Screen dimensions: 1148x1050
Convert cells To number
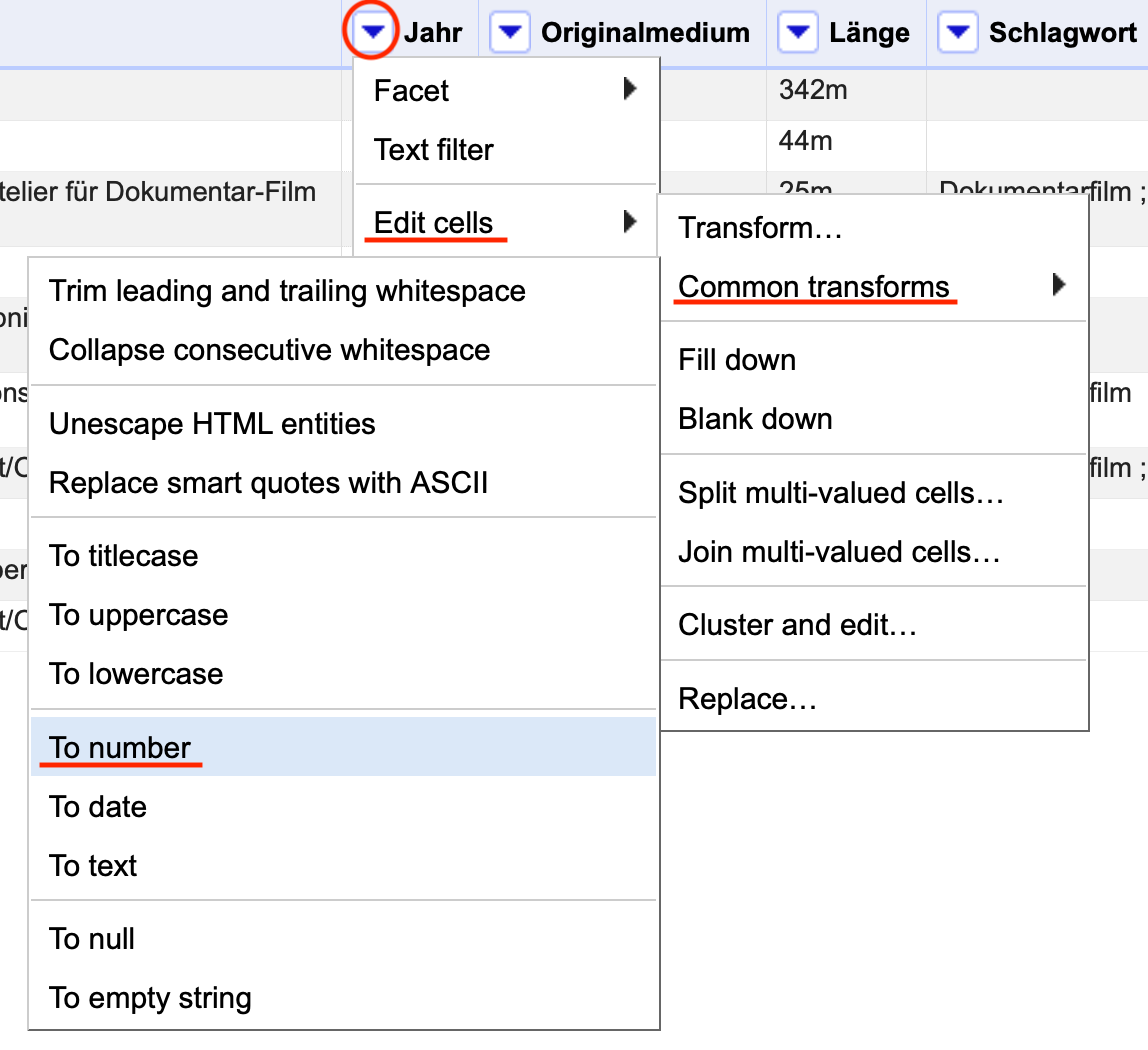343,747
